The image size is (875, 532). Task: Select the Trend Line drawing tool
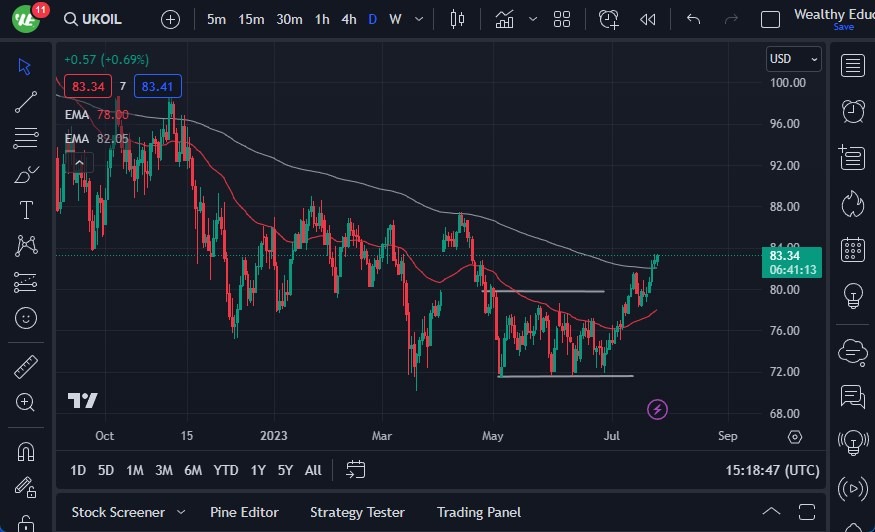pos(26,102)
